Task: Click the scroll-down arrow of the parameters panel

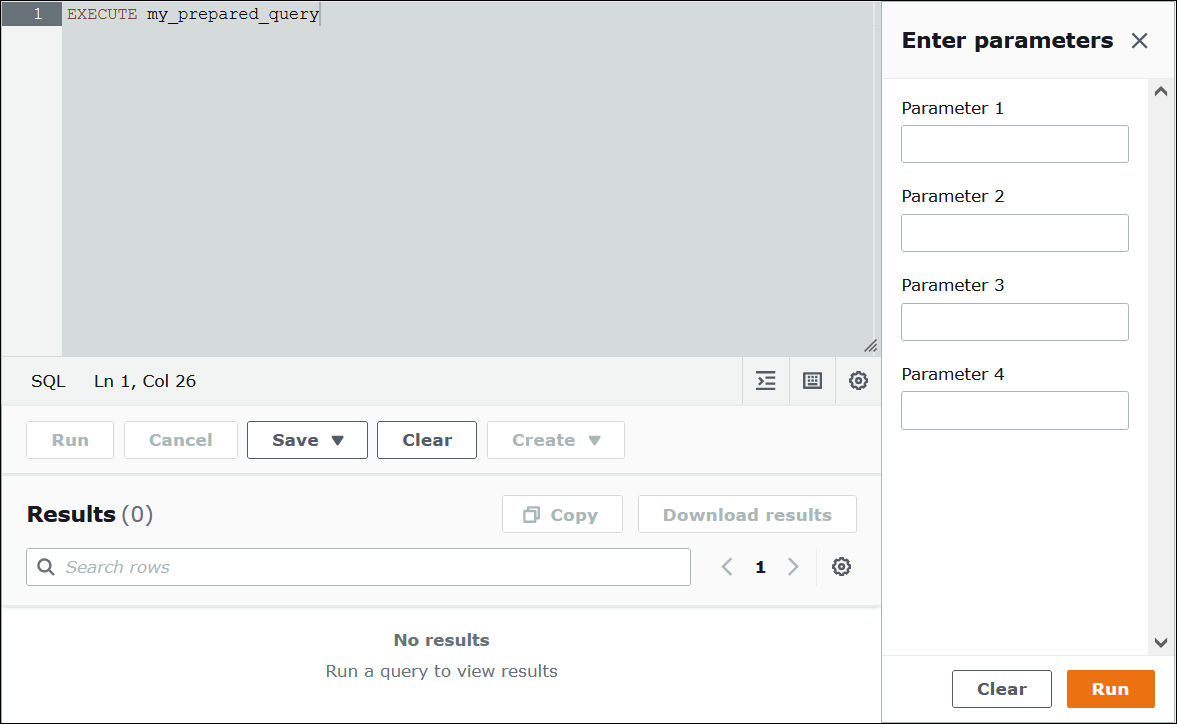Action: pyautogui.click(x=1160, y=643)
